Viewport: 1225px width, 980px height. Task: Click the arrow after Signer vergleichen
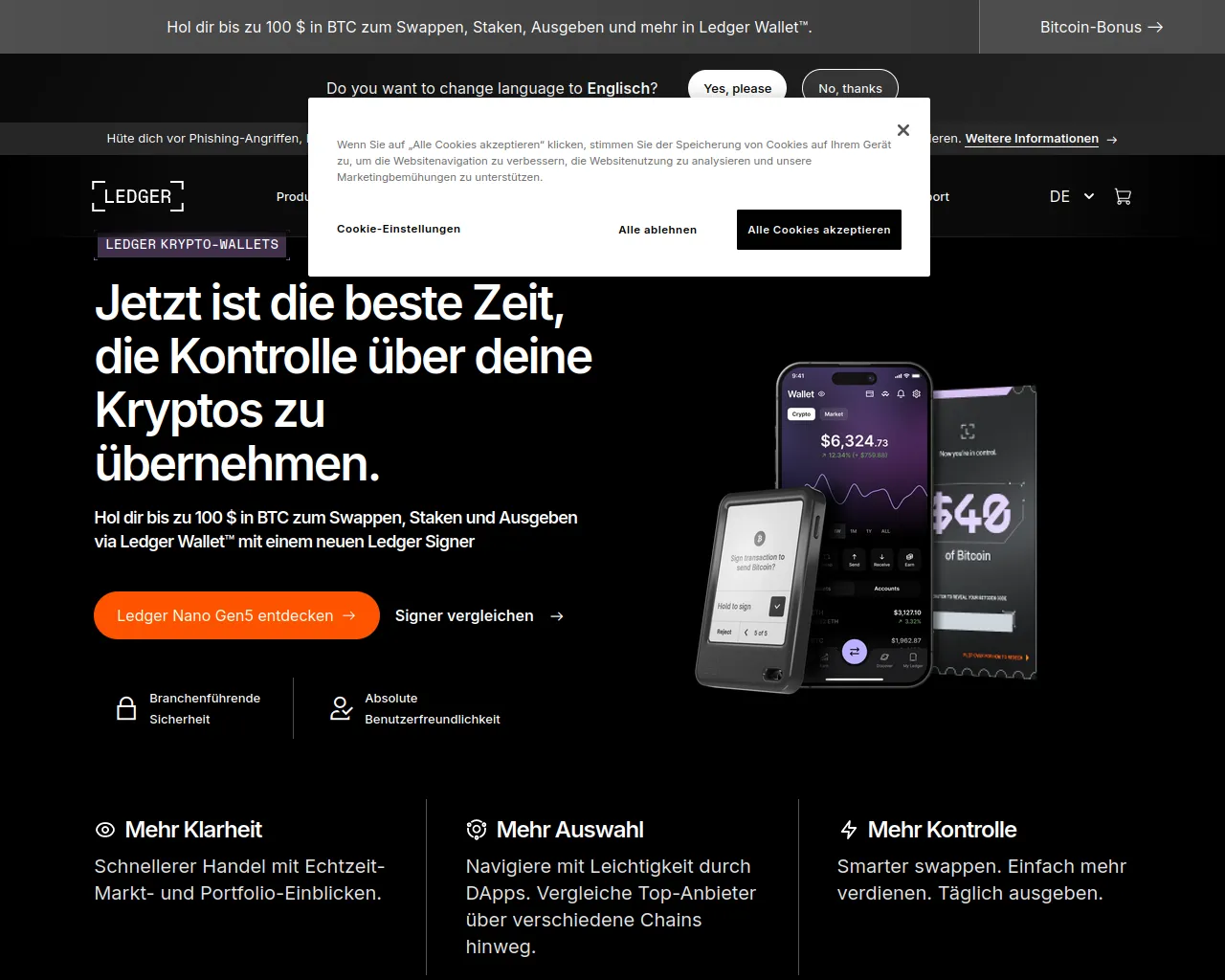tap(557, 616)
